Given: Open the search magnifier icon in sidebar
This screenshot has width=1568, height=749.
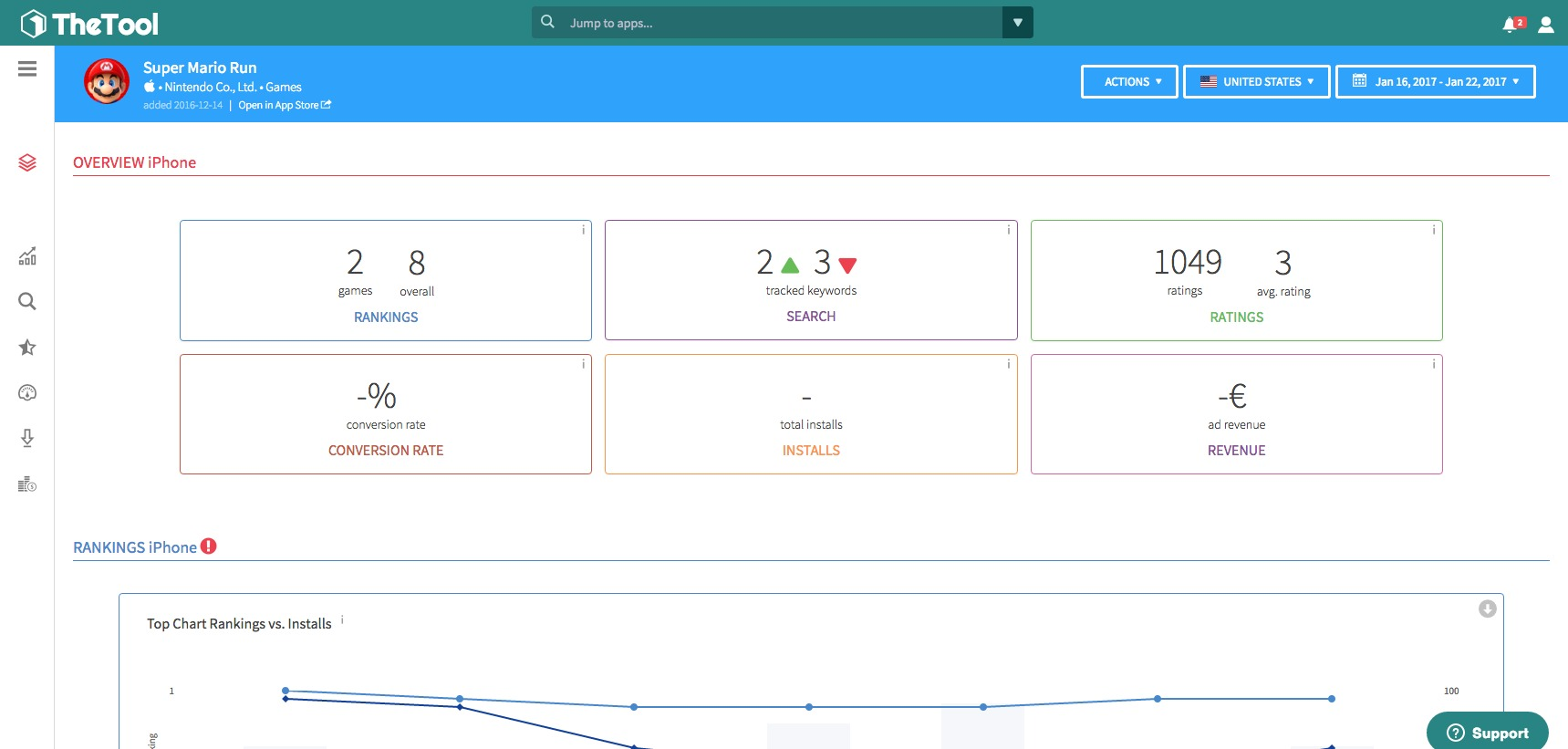Looking at the screenshot, I should 27,302.
